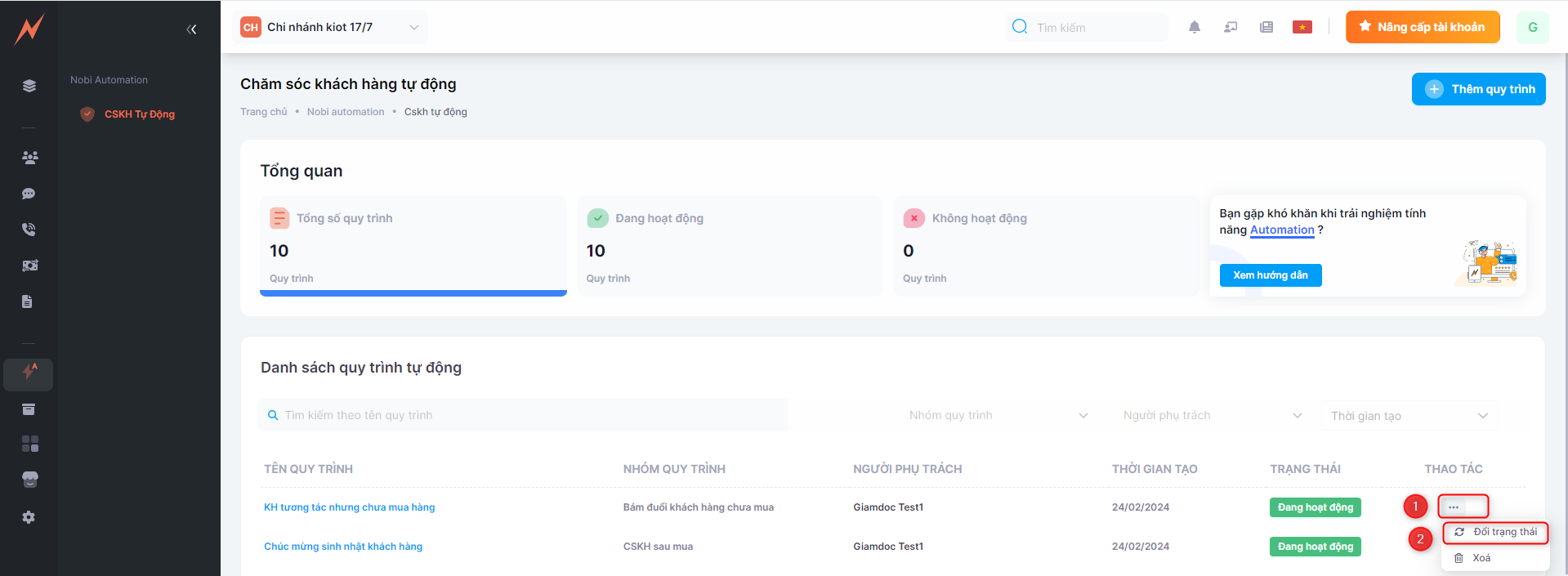Image resolution: width=1568 pixels, height=576 pixels.
Task: Open the newspaper news icon in header
Action: [1266, 27]
